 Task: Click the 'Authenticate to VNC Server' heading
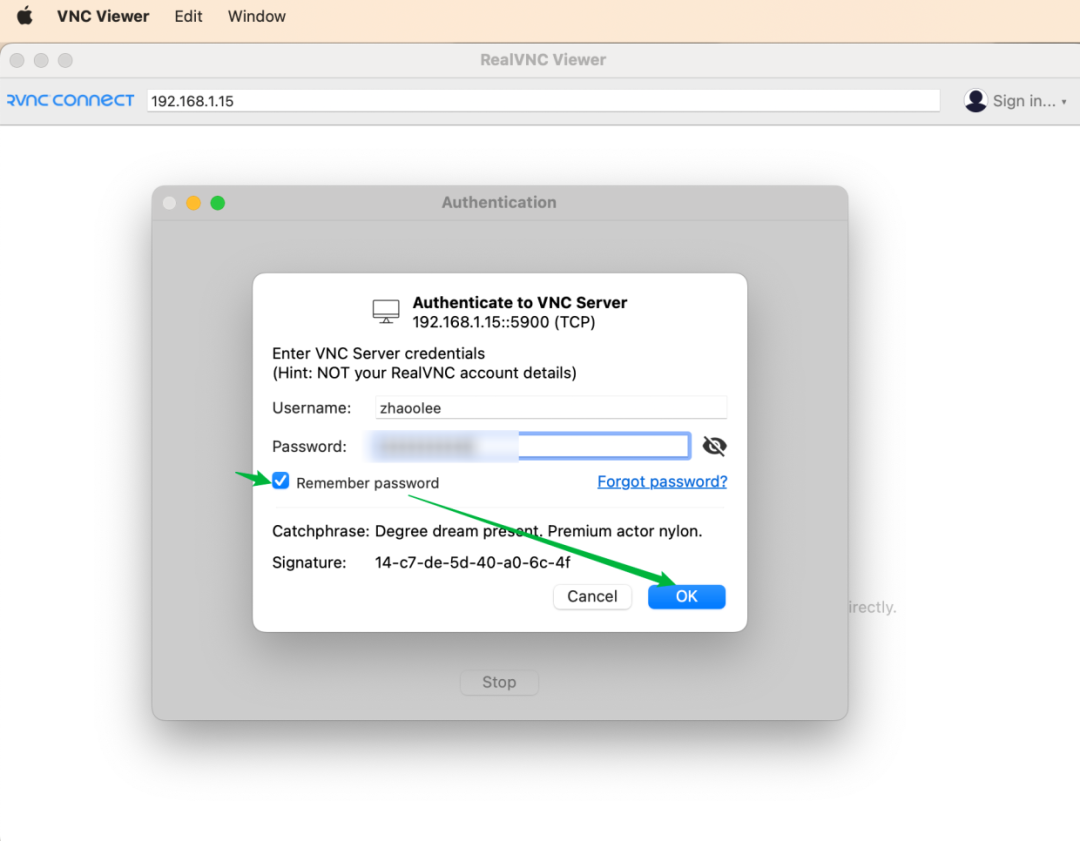click(520, 302)
